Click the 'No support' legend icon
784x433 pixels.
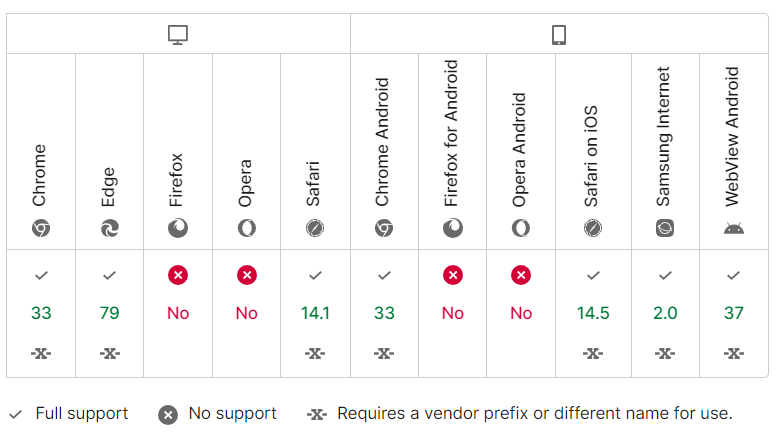[x=168, y=414]
